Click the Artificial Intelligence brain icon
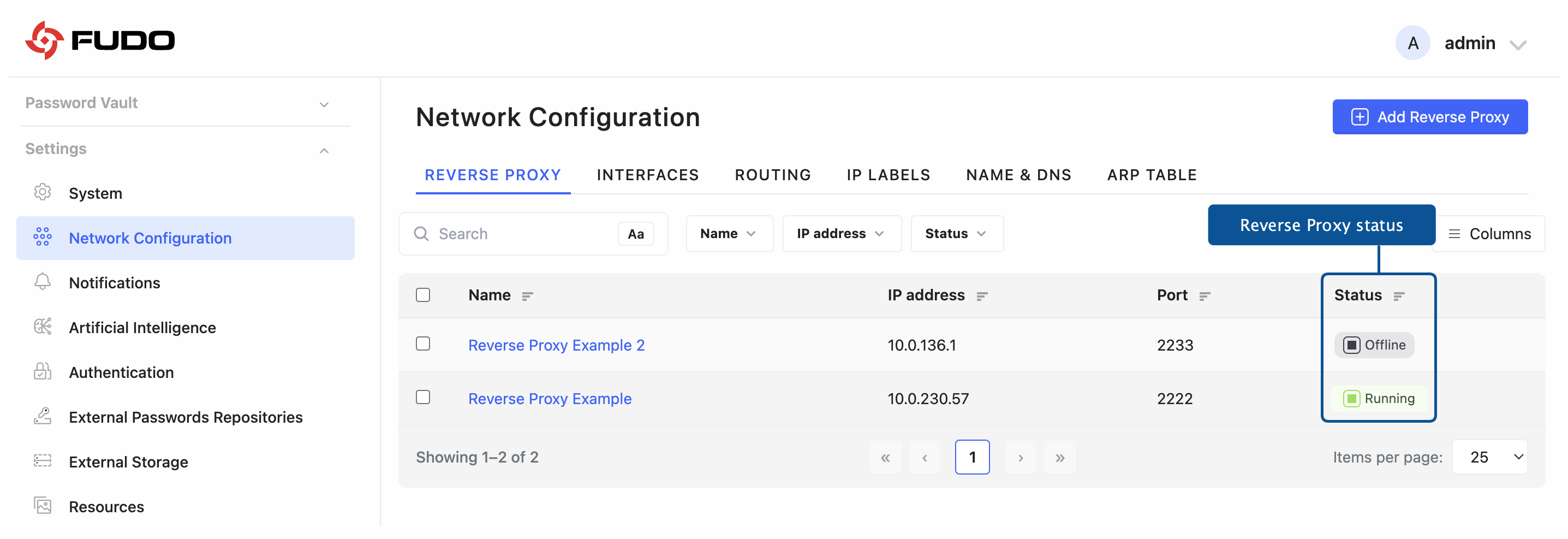This screenshot has height=539, width=1568. coord(42,327)
